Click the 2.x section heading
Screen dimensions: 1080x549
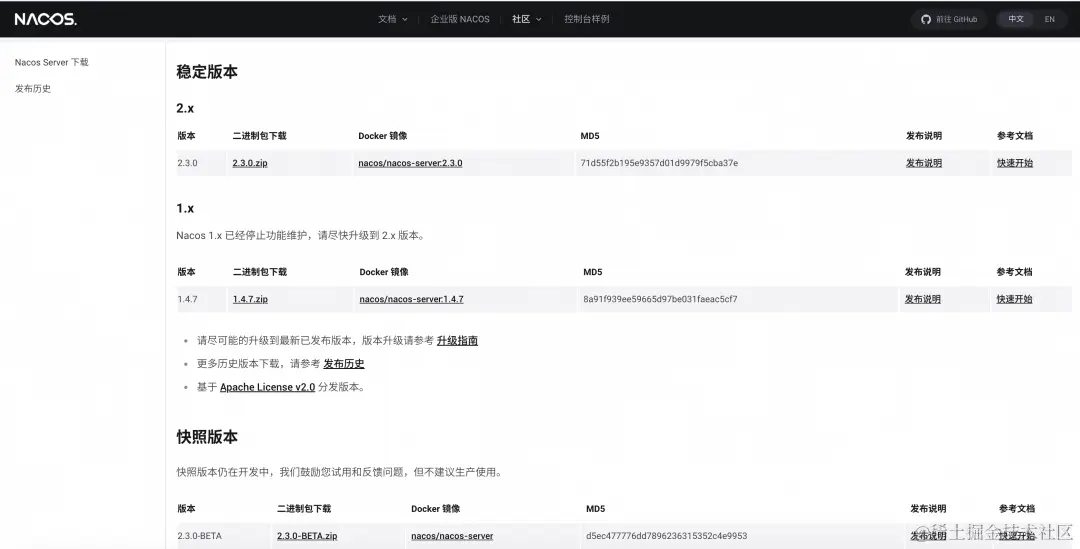(x=185, y=108)
